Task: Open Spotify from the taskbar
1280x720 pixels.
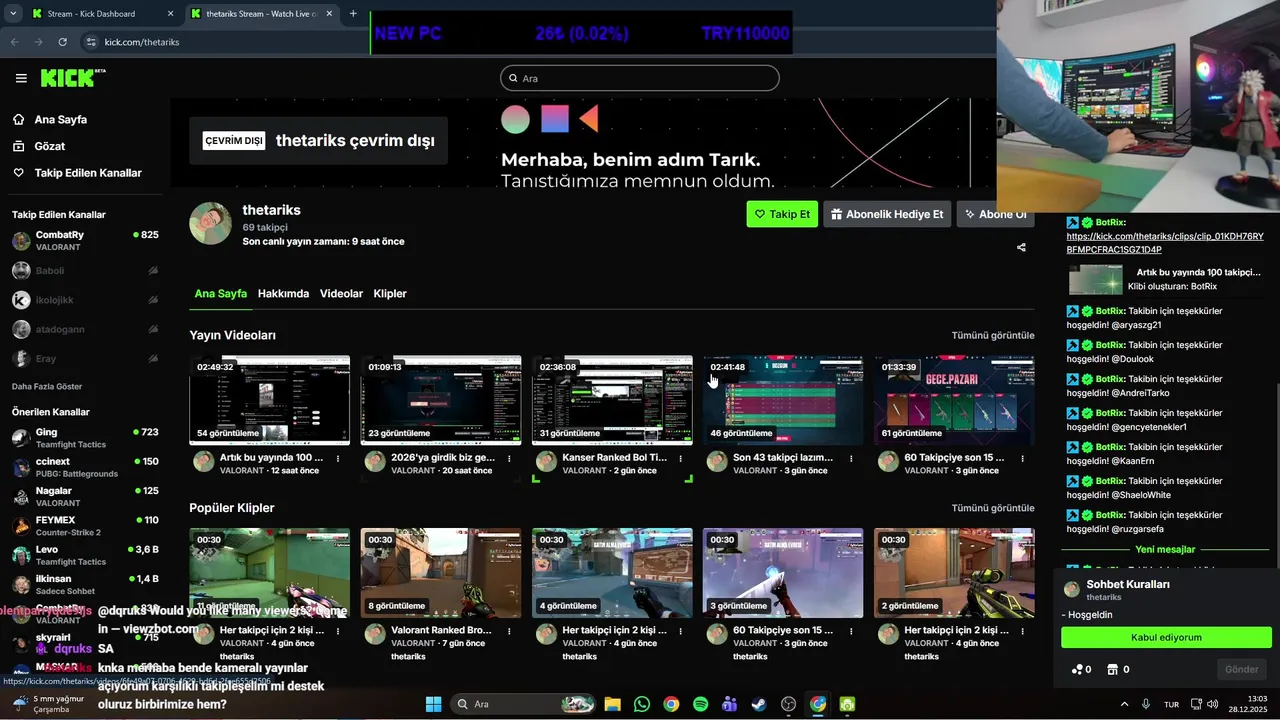Action: click(x=700, y=704)
